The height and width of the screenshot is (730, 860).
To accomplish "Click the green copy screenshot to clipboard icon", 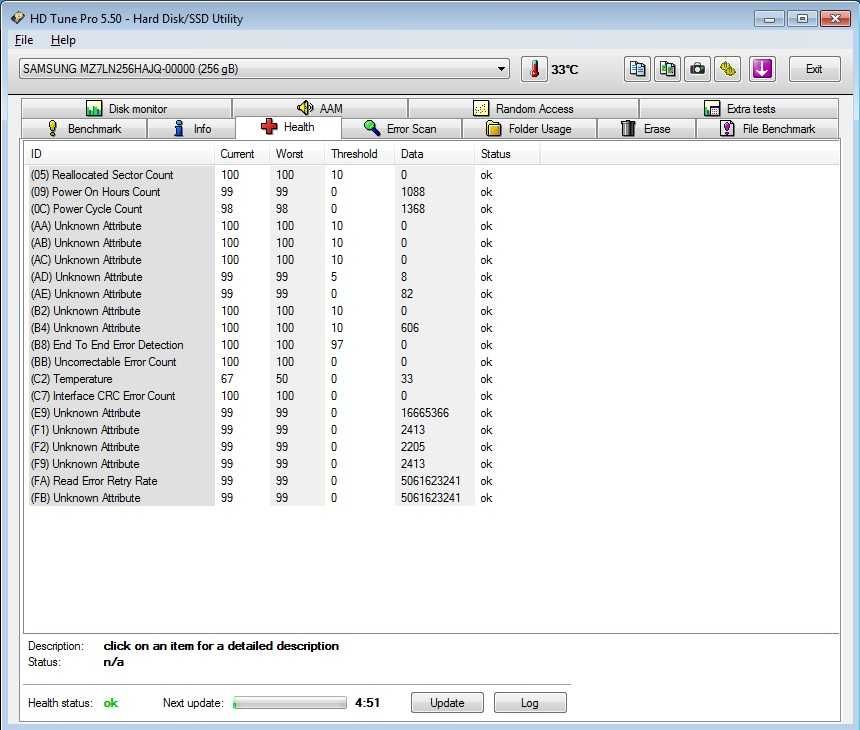I will [x=667, y=69].
